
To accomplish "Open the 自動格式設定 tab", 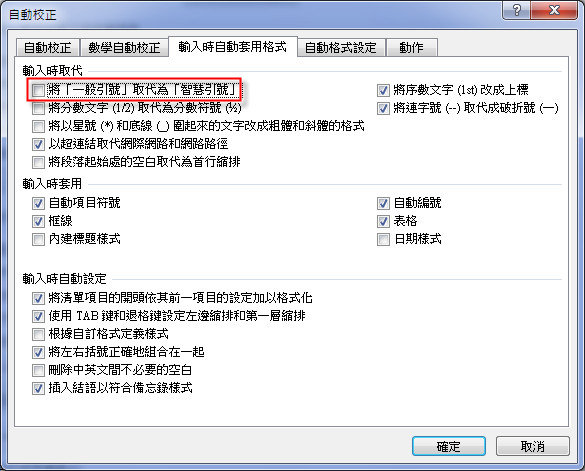I will [341, 48].
